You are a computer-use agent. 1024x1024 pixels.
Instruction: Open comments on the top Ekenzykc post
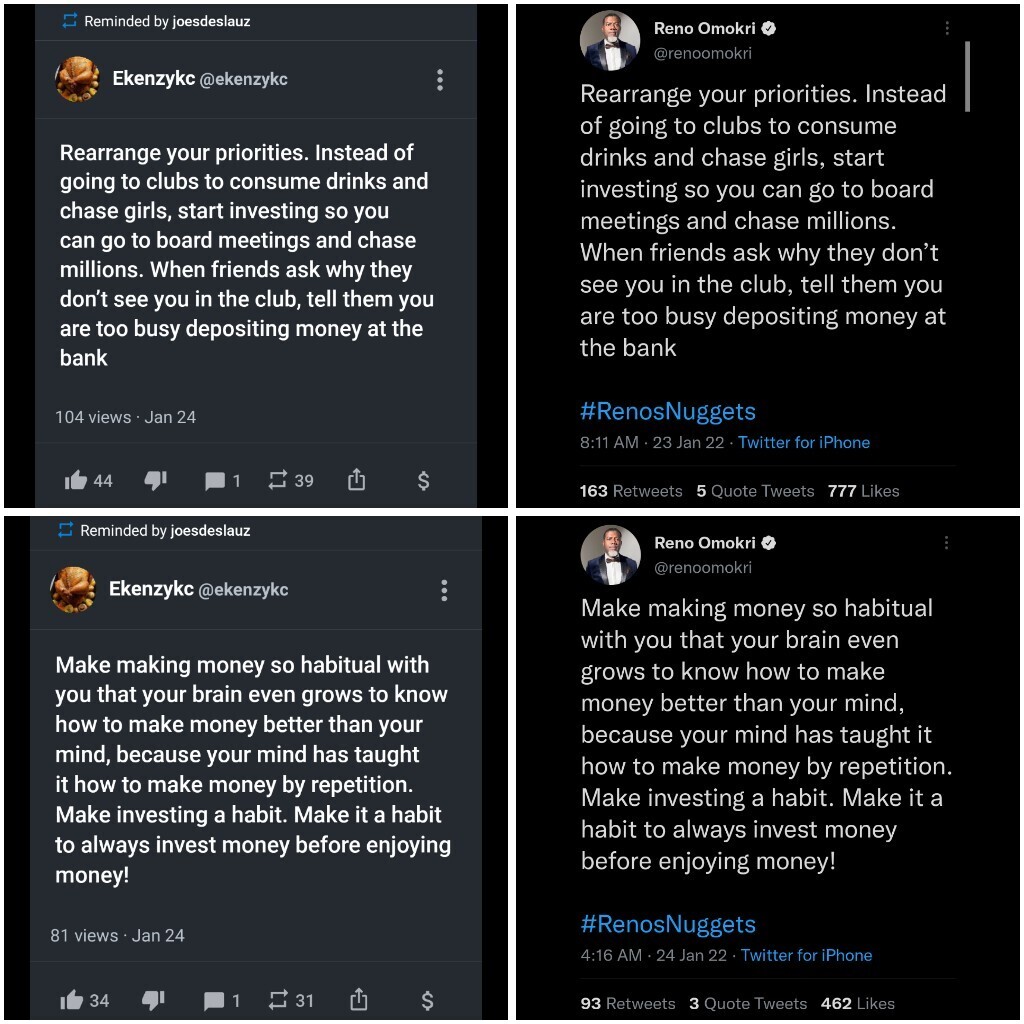pyautogui.click(x=215, y=481)
